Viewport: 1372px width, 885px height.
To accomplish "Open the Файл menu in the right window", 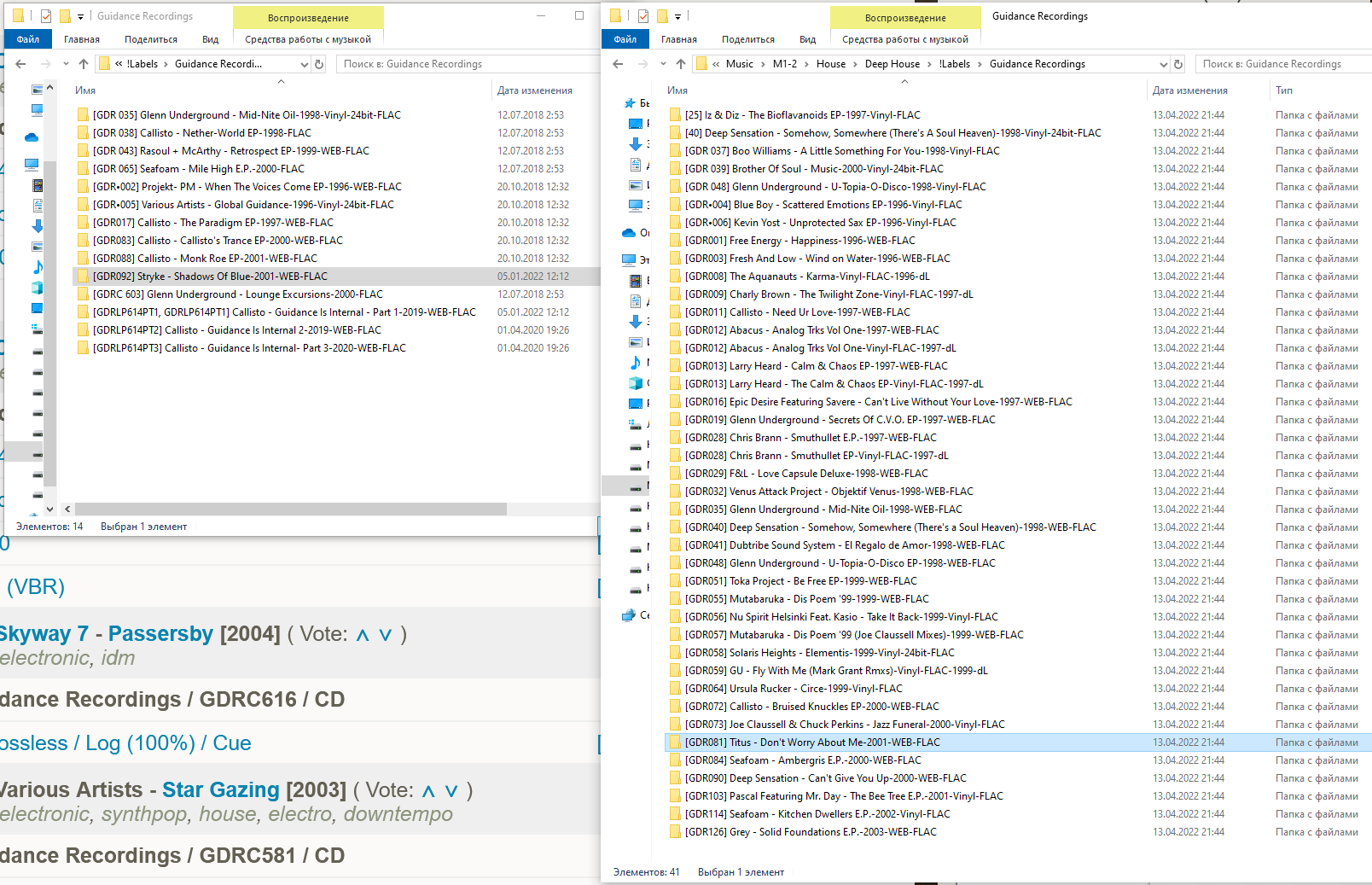I will coord(625,39).
